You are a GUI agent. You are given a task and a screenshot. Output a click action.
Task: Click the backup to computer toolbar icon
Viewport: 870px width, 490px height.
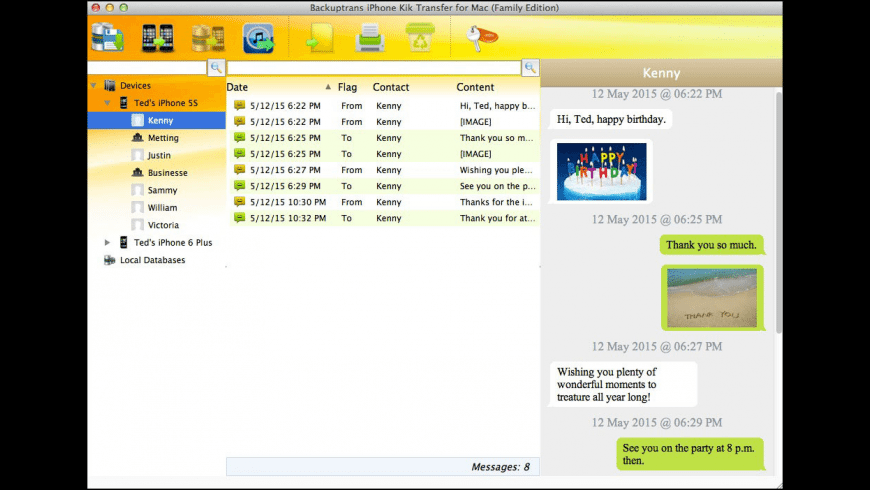click(x=108, y=38)
